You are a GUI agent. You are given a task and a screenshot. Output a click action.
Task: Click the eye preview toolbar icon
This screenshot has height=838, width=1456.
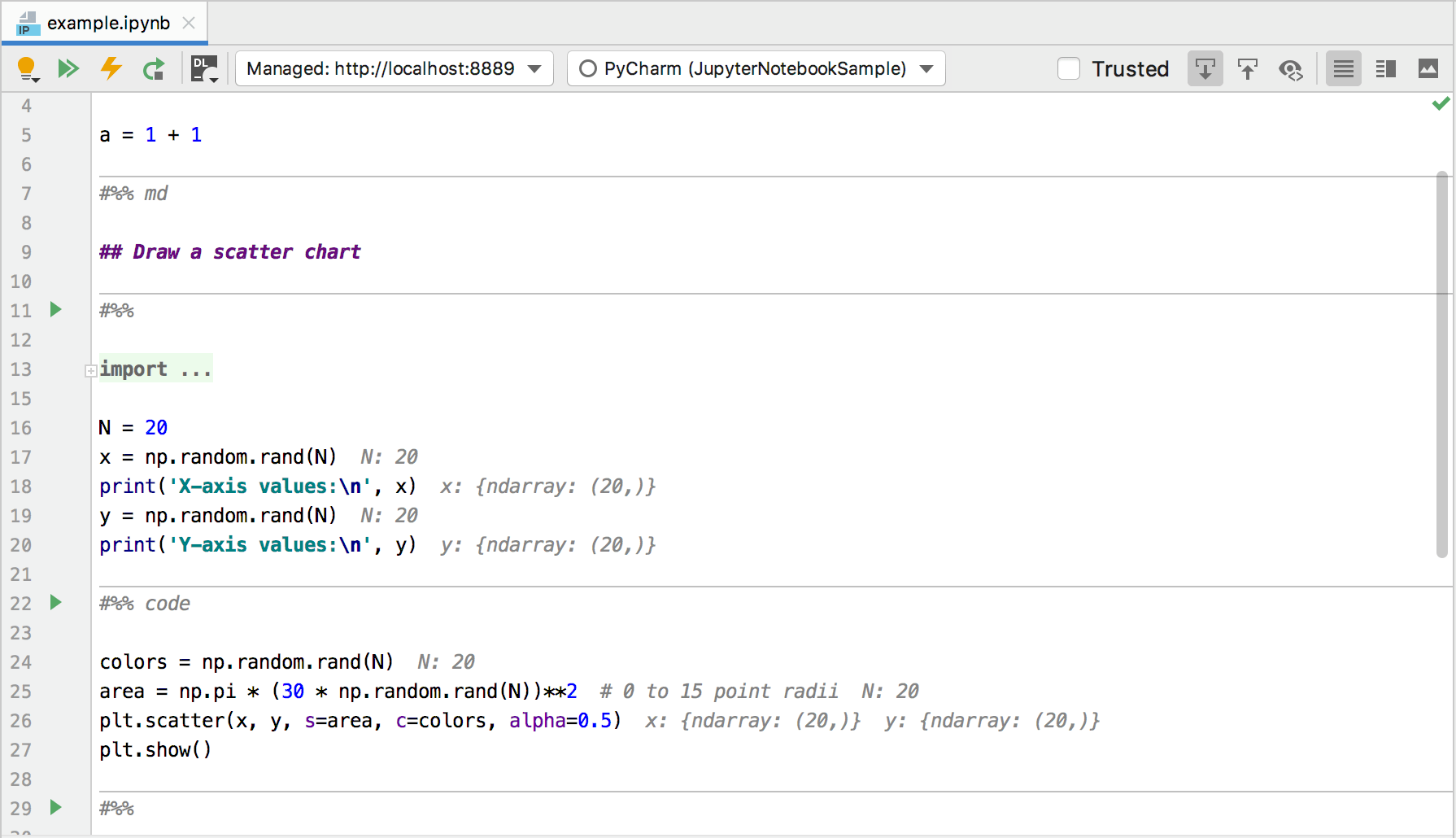1290,69
